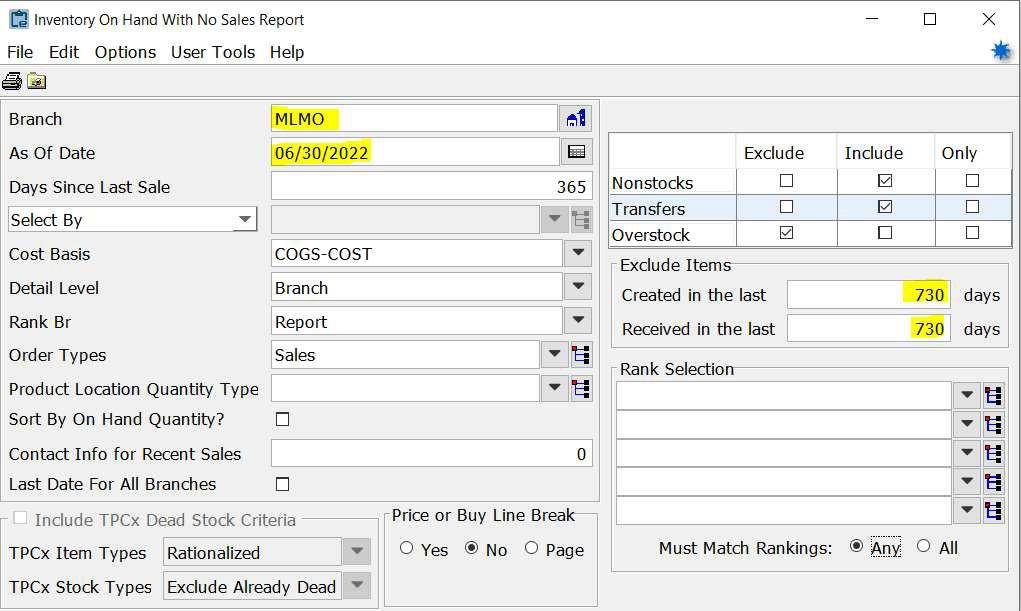Select Page for Price or Buy Line Break
1021x611 pixels.
(531, 548)
